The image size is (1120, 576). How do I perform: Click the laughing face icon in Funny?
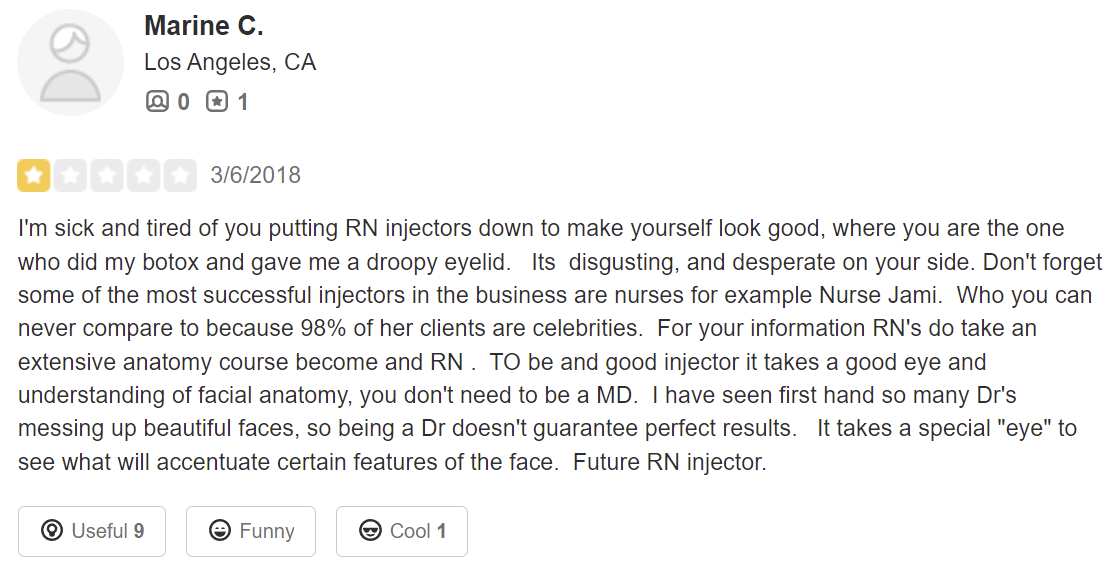coord(220,531)
